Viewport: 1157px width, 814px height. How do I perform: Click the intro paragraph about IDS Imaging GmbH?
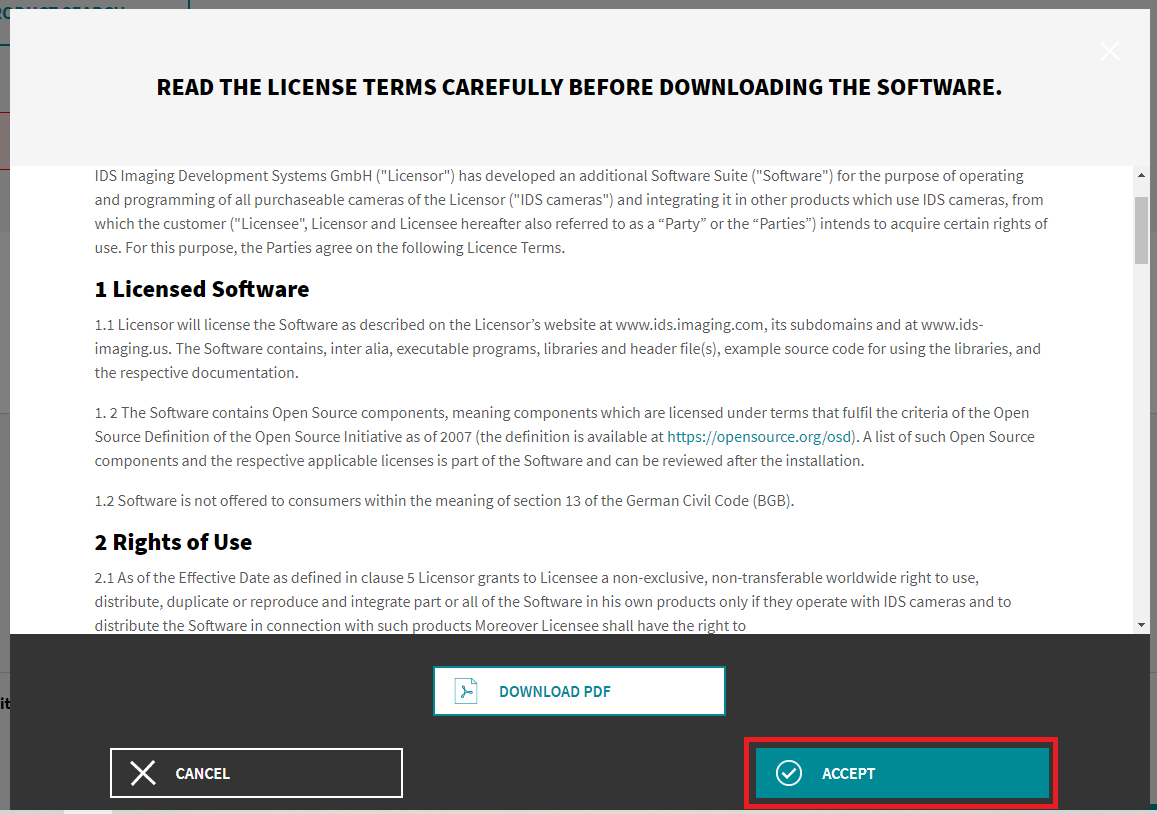click(x=571, y=211)
